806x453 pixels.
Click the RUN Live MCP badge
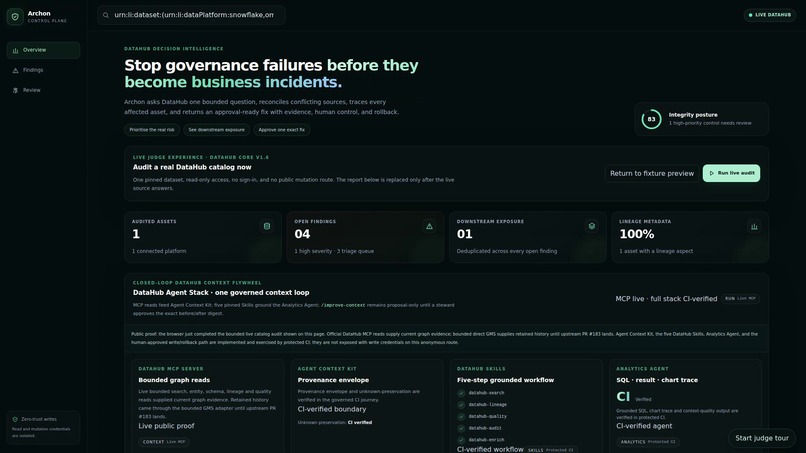740,299
